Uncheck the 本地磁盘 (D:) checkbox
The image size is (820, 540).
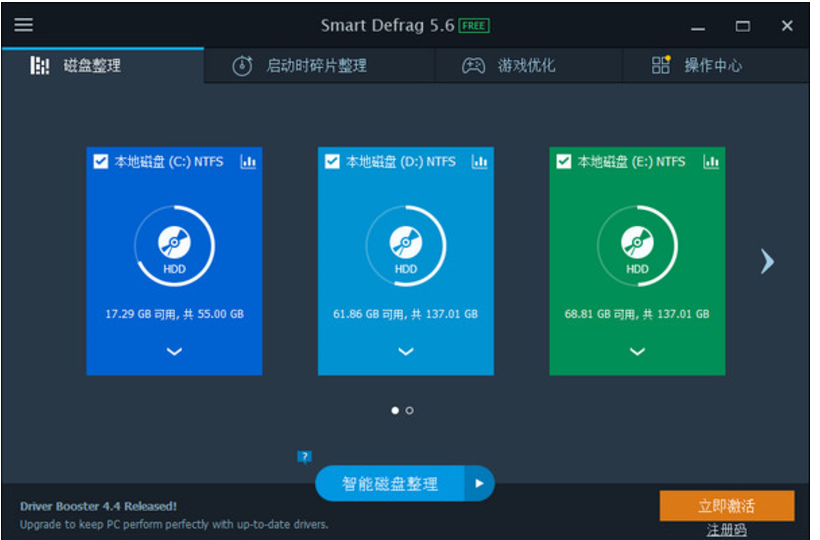tap(333, 162)
